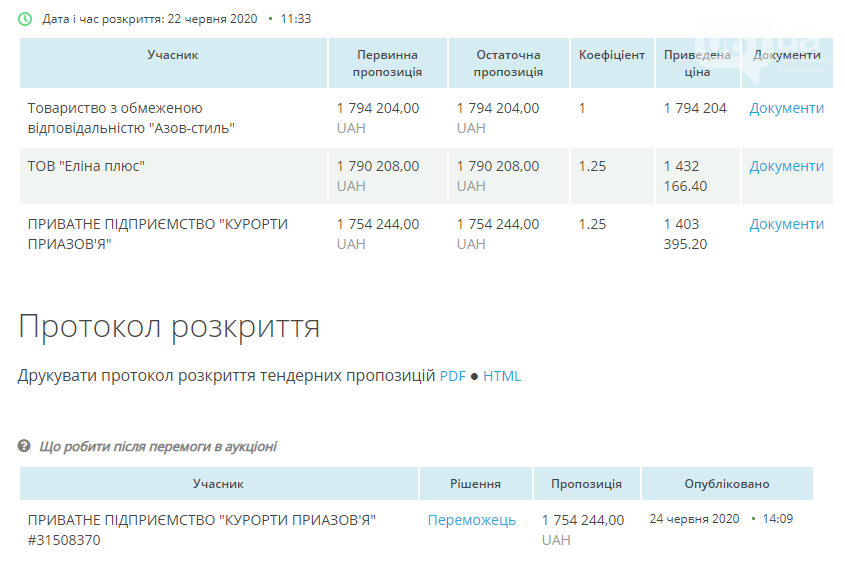Click 'Друкувати протокол розкриття тендерних пропозицій' text

pos(226,376)
